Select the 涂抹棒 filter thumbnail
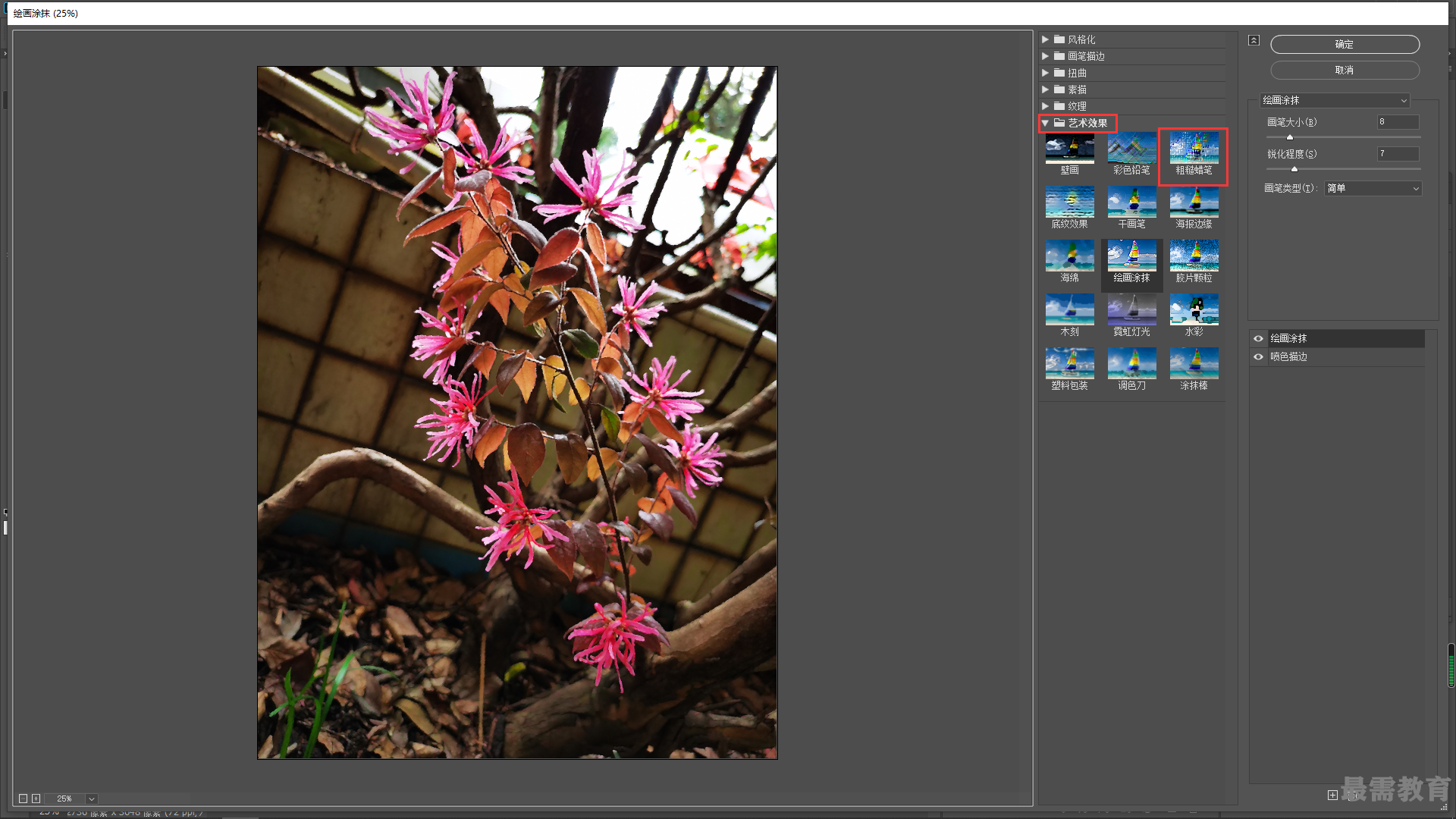The height and width of the screenshot is (819, 1456). point(1194,364)
